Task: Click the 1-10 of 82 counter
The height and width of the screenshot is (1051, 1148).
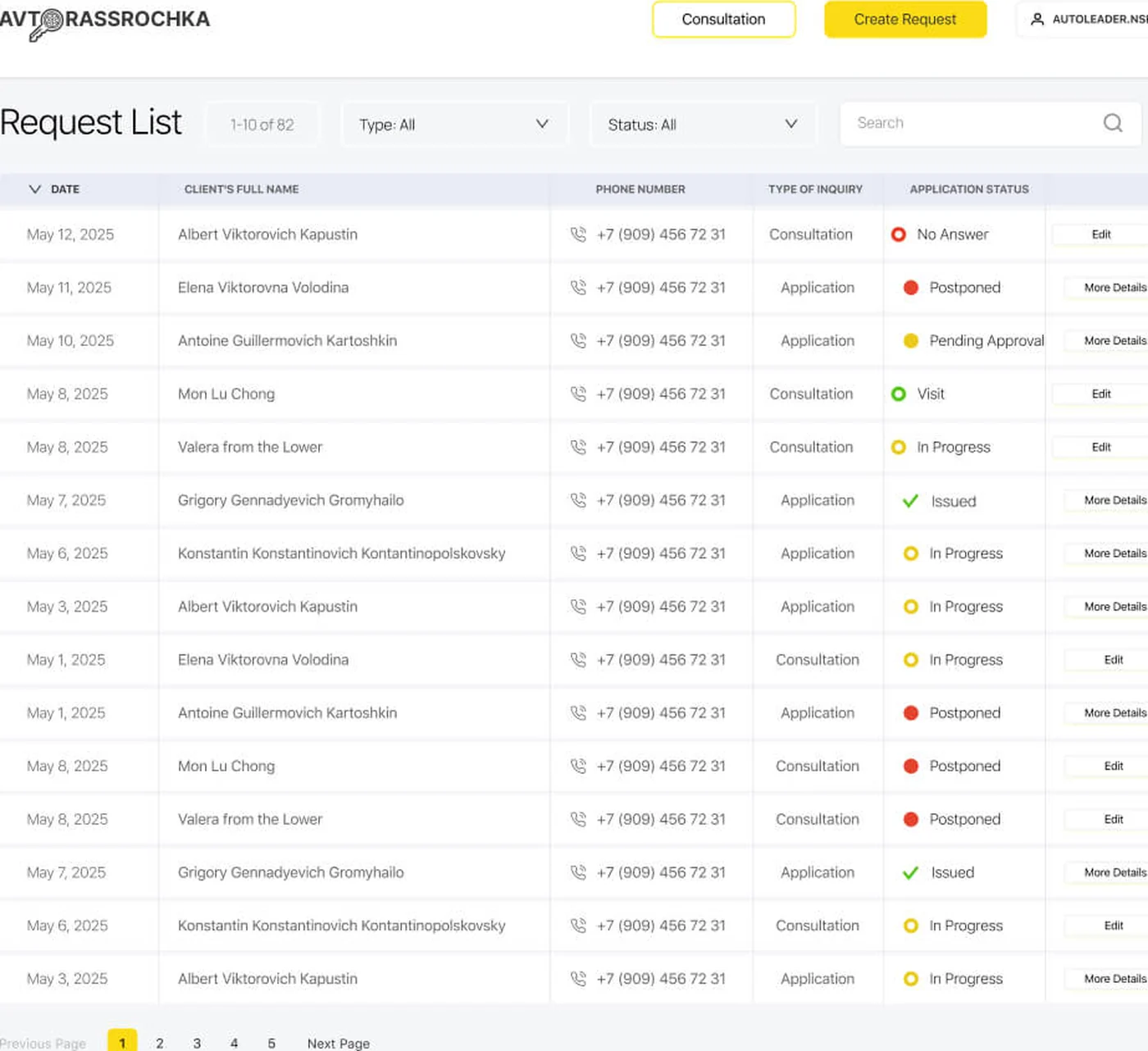Action: coord(262,125)
